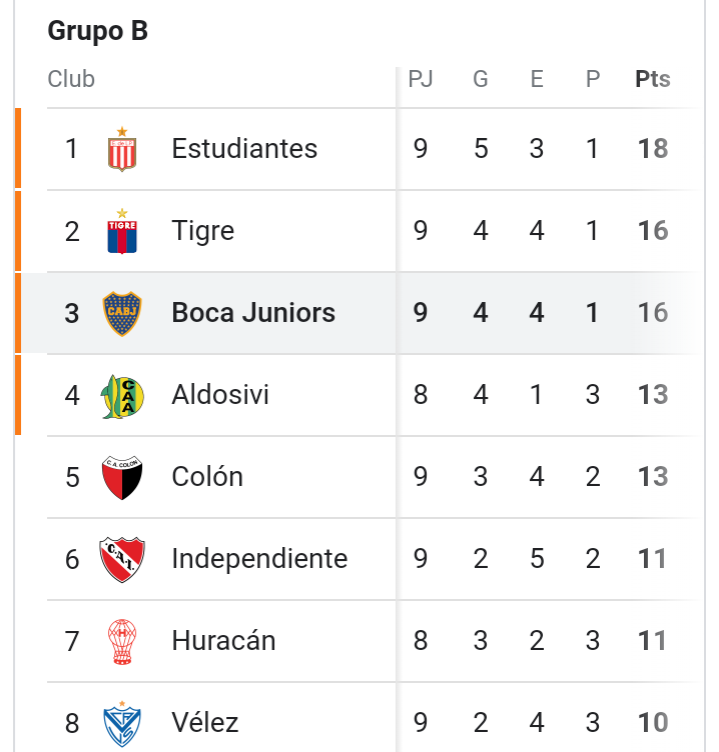Screen dimensions: 719x752
Task: Open the Huracán team name link
Action: tap(224, 640)
